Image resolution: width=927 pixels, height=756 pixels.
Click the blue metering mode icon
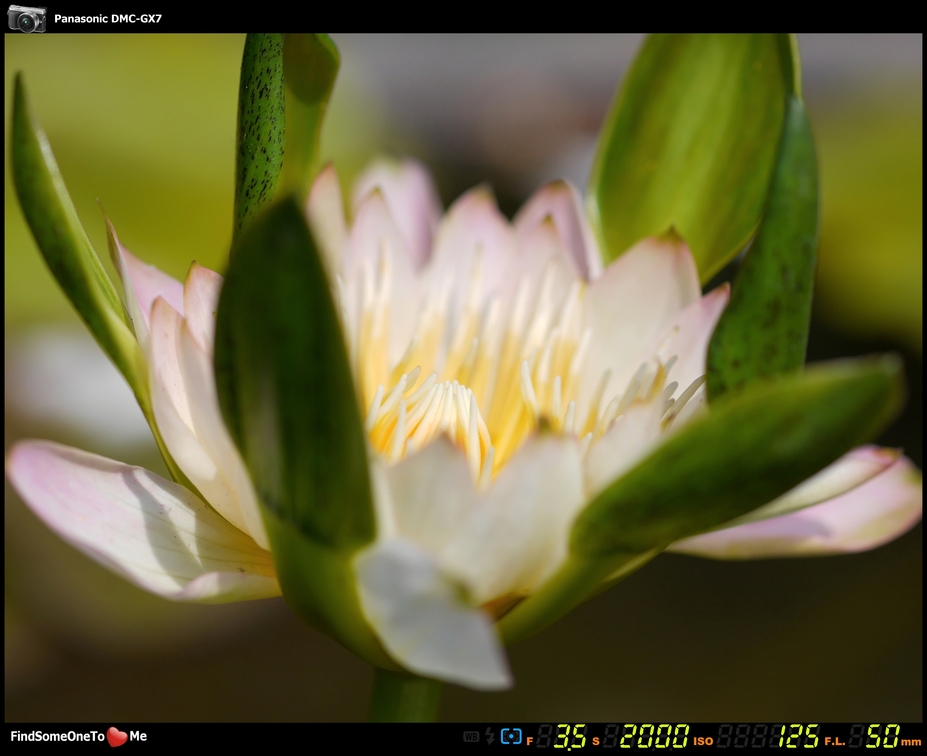click(511, 736)
